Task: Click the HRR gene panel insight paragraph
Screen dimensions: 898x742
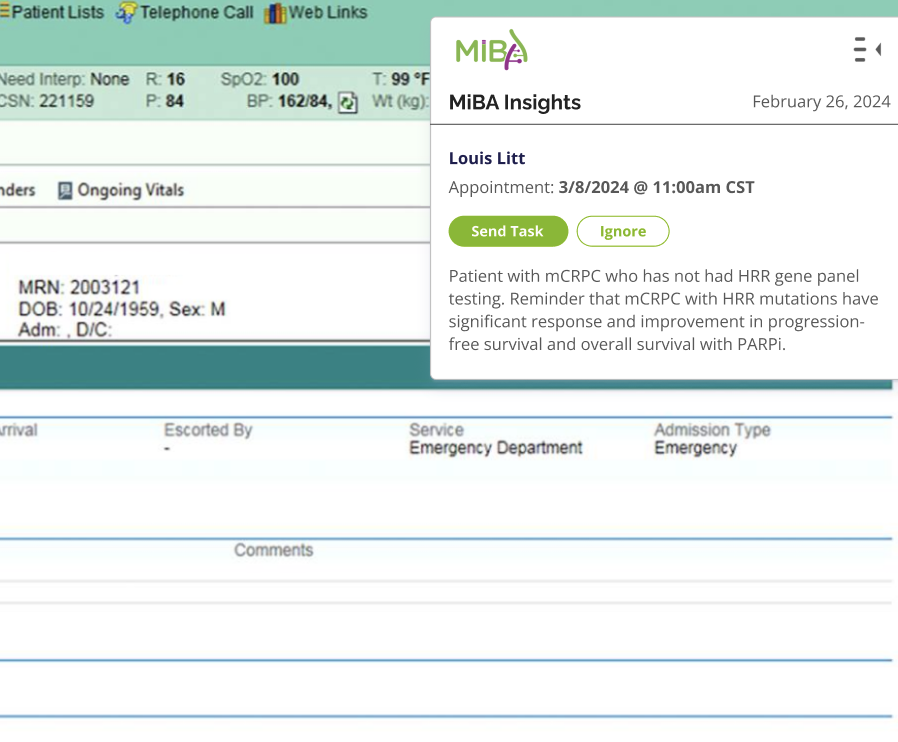Action: [x=663, y=310]
